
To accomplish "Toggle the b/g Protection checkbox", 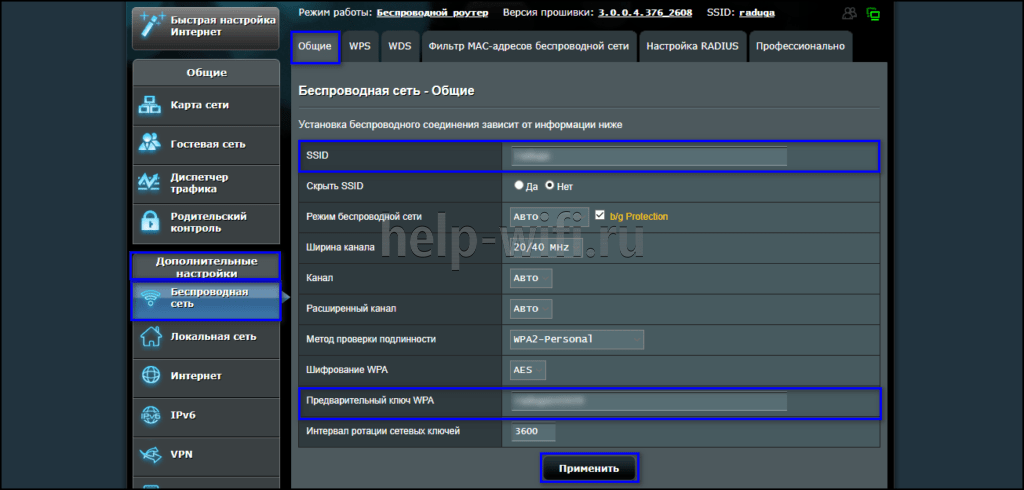I will click(600, 215).
